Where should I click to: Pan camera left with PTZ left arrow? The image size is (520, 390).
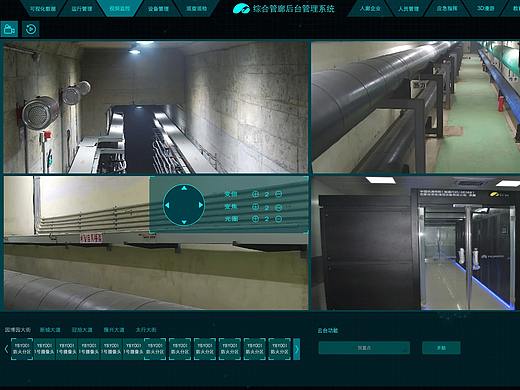coord(167,205)
